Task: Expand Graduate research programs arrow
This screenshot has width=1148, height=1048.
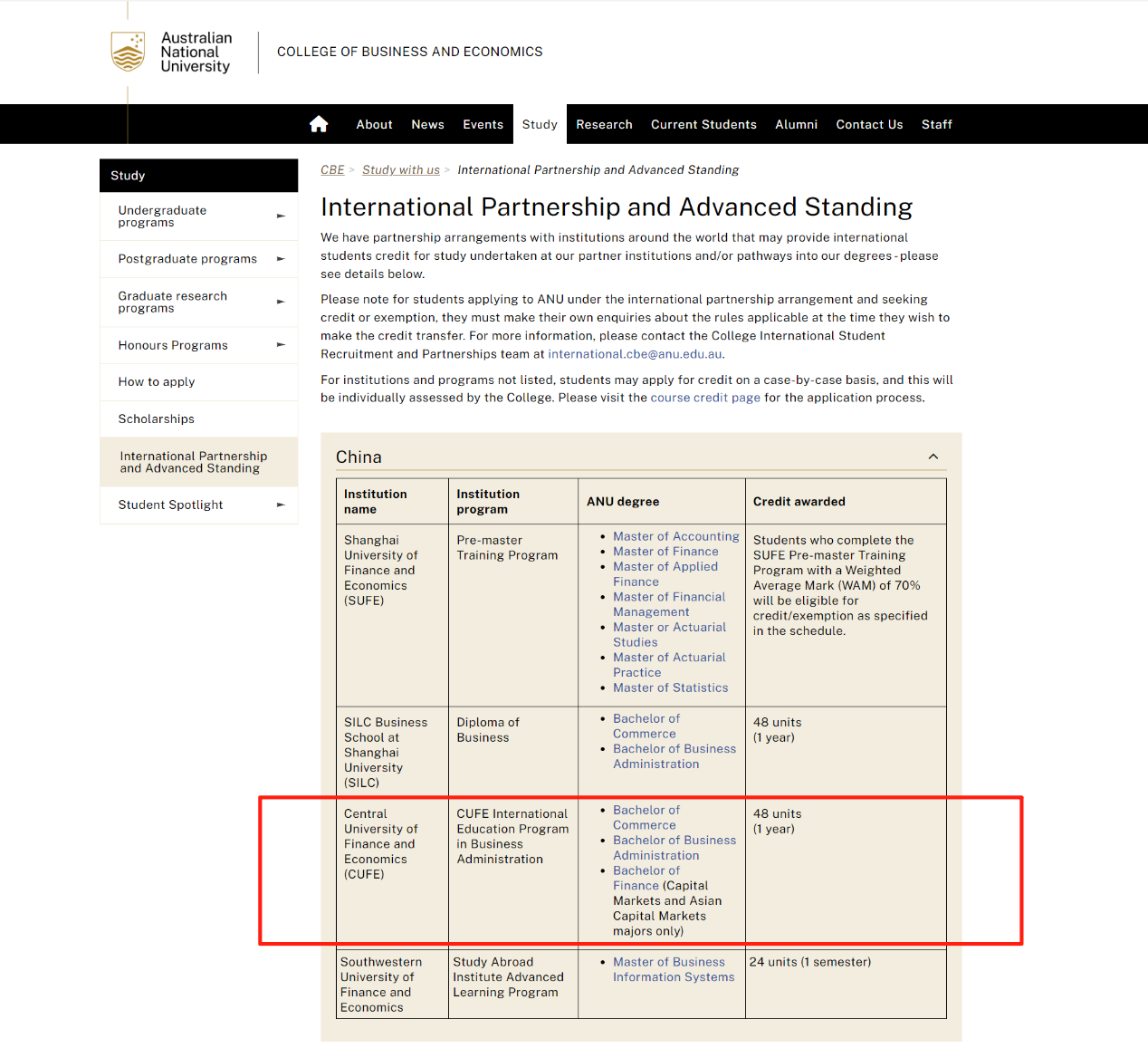Action: [281, 302]
